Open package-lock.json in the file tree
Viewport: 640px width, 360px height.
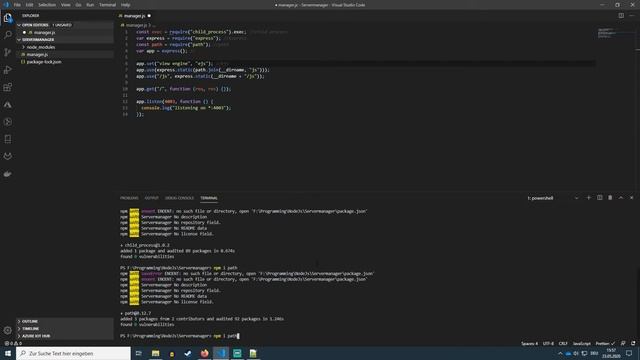click(44, 62)
